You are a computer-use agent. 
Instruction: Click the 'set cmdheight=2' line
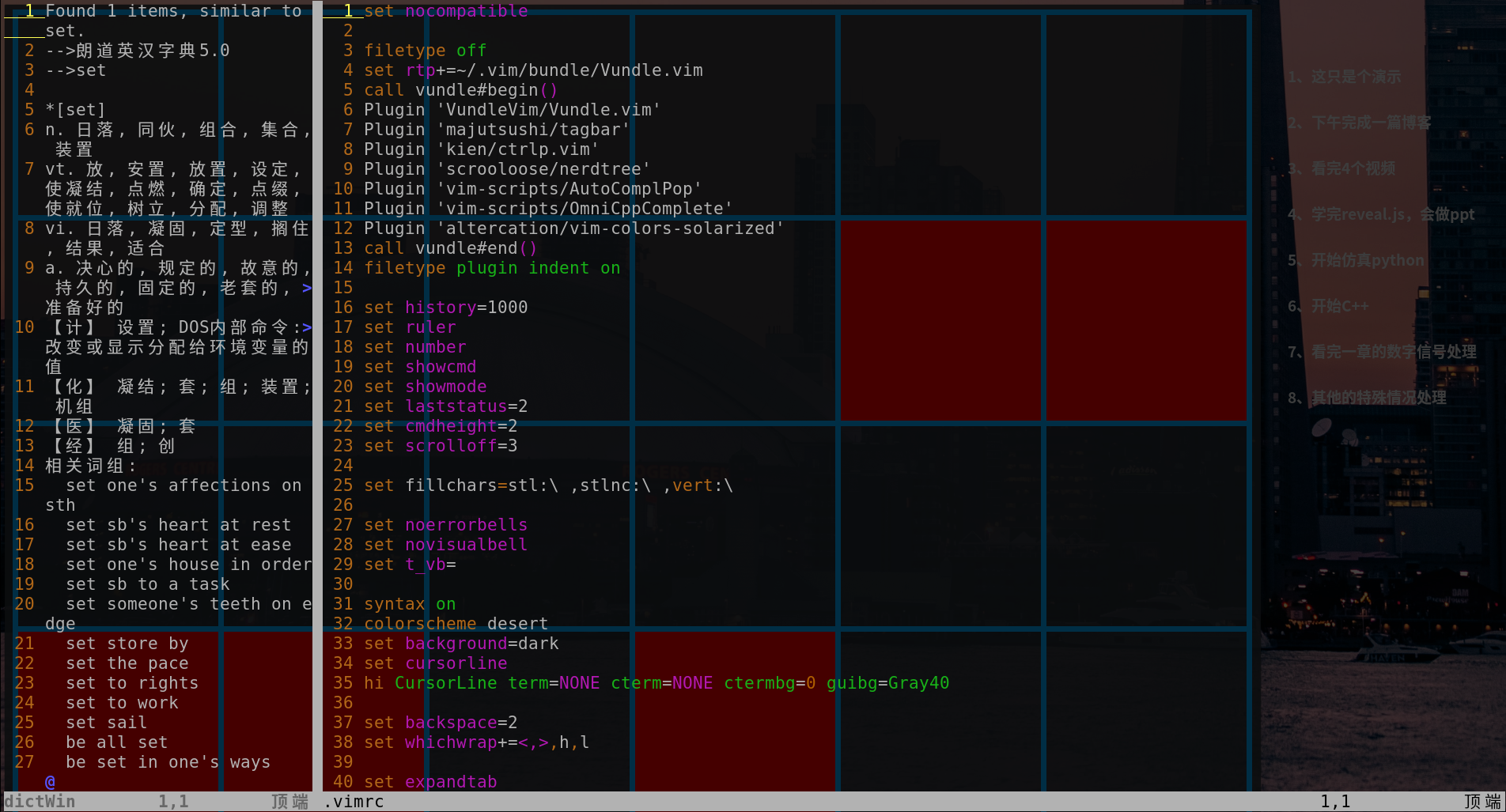point(441,426)
